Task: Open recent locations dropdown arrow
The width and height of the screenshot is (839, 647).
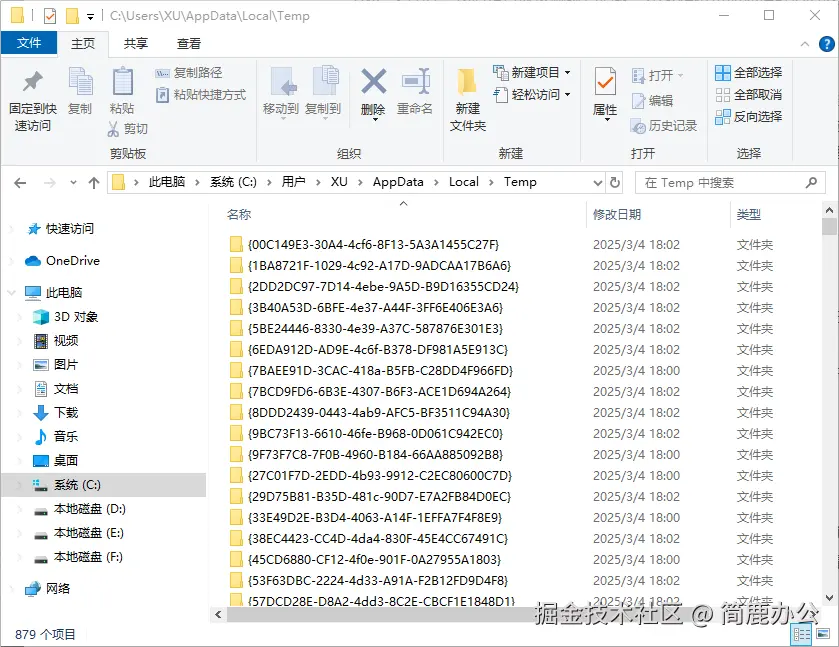Action: tap(73, 183)
